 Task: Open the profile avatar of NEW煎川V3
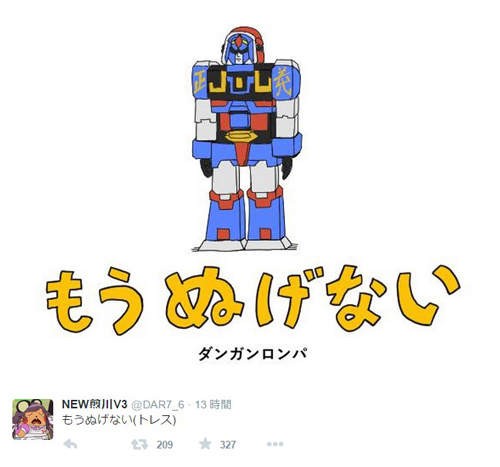pyautogui.click(x=33, y=419)
